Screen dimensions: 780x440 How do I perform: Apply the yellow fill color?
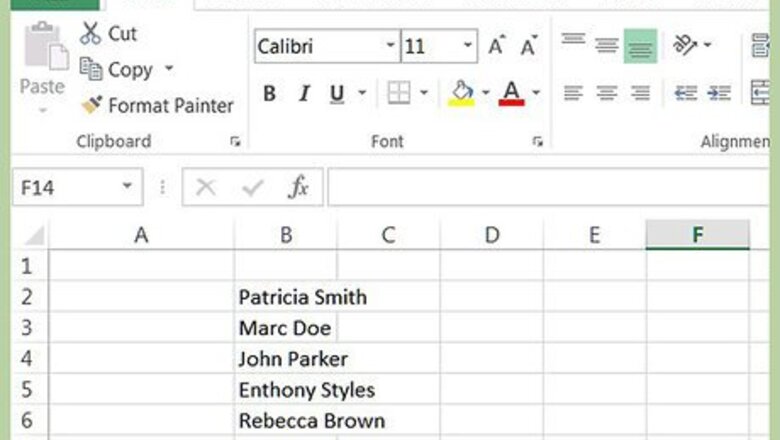coord(461,93)
